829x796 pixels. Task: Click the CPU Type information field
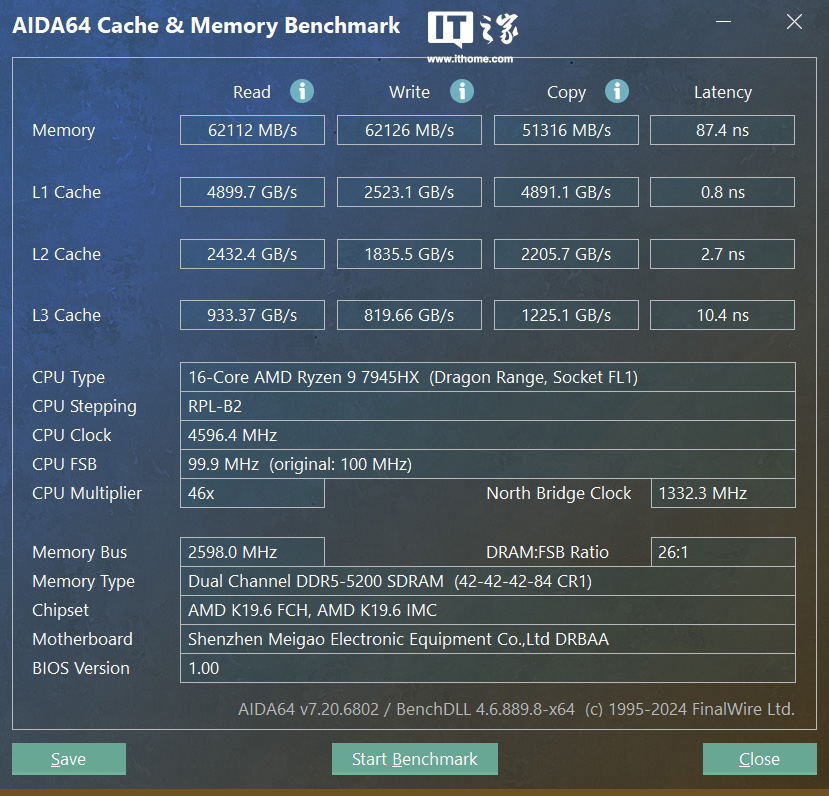[487, 377]
